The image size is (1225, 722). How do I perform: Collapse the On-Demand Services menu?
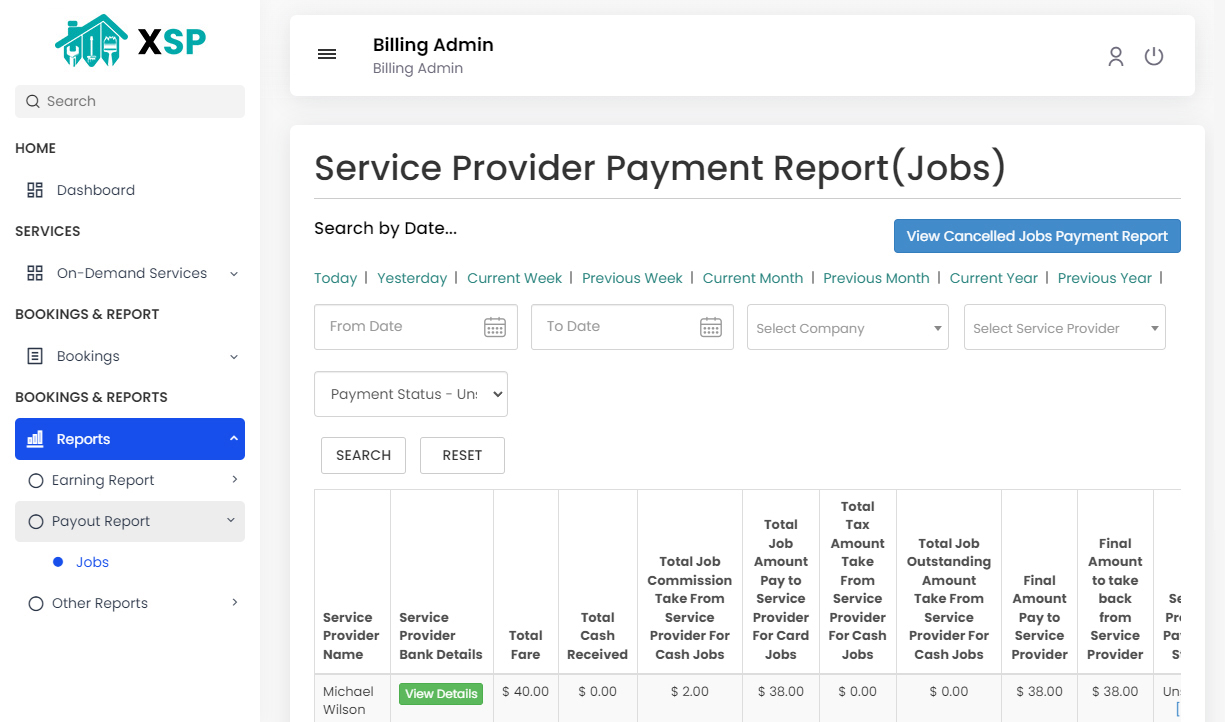pyautogui.click(x=233, y=272)
